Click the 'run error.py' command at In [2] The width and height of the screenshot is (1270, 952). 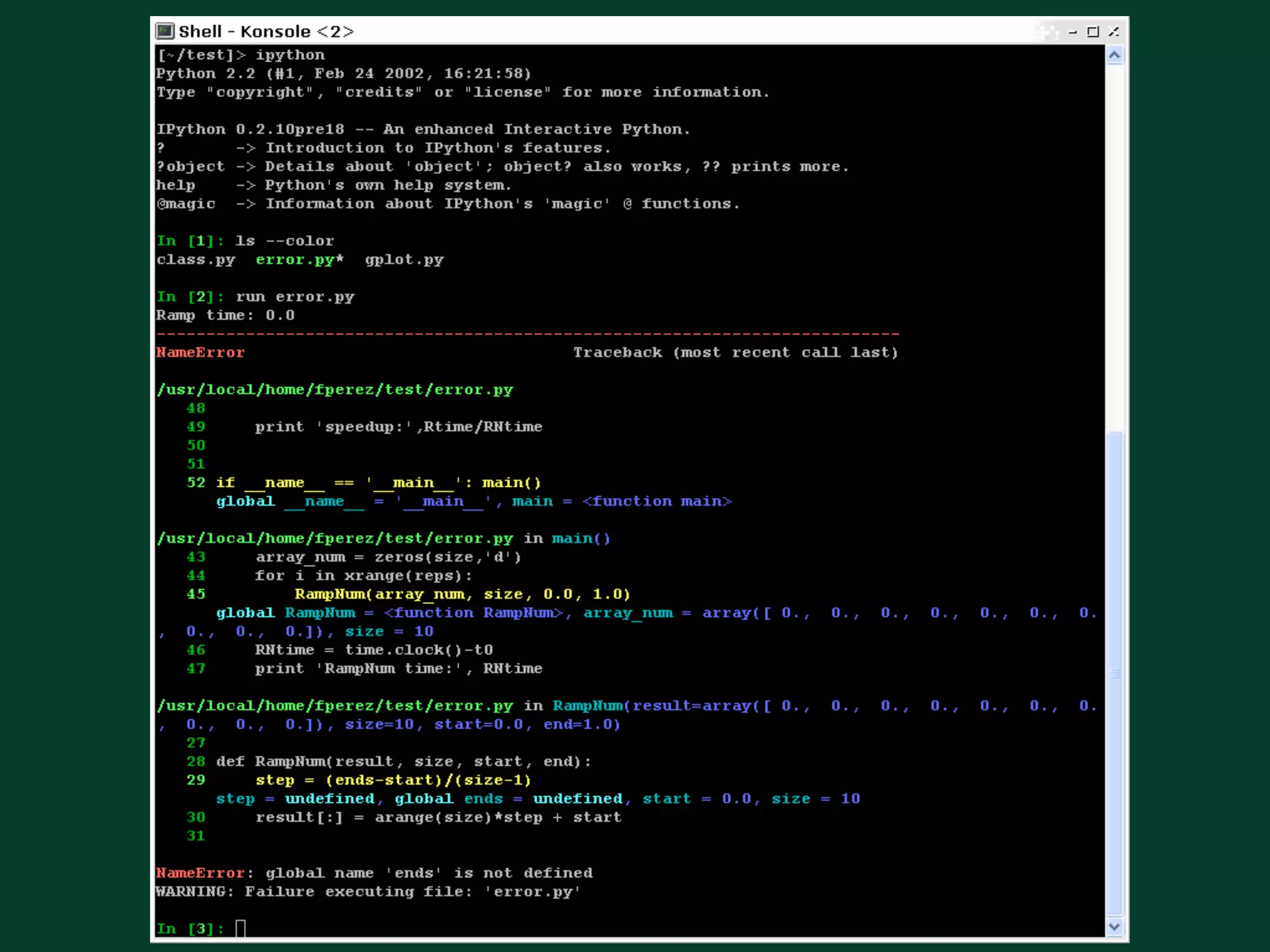(295, 297)
